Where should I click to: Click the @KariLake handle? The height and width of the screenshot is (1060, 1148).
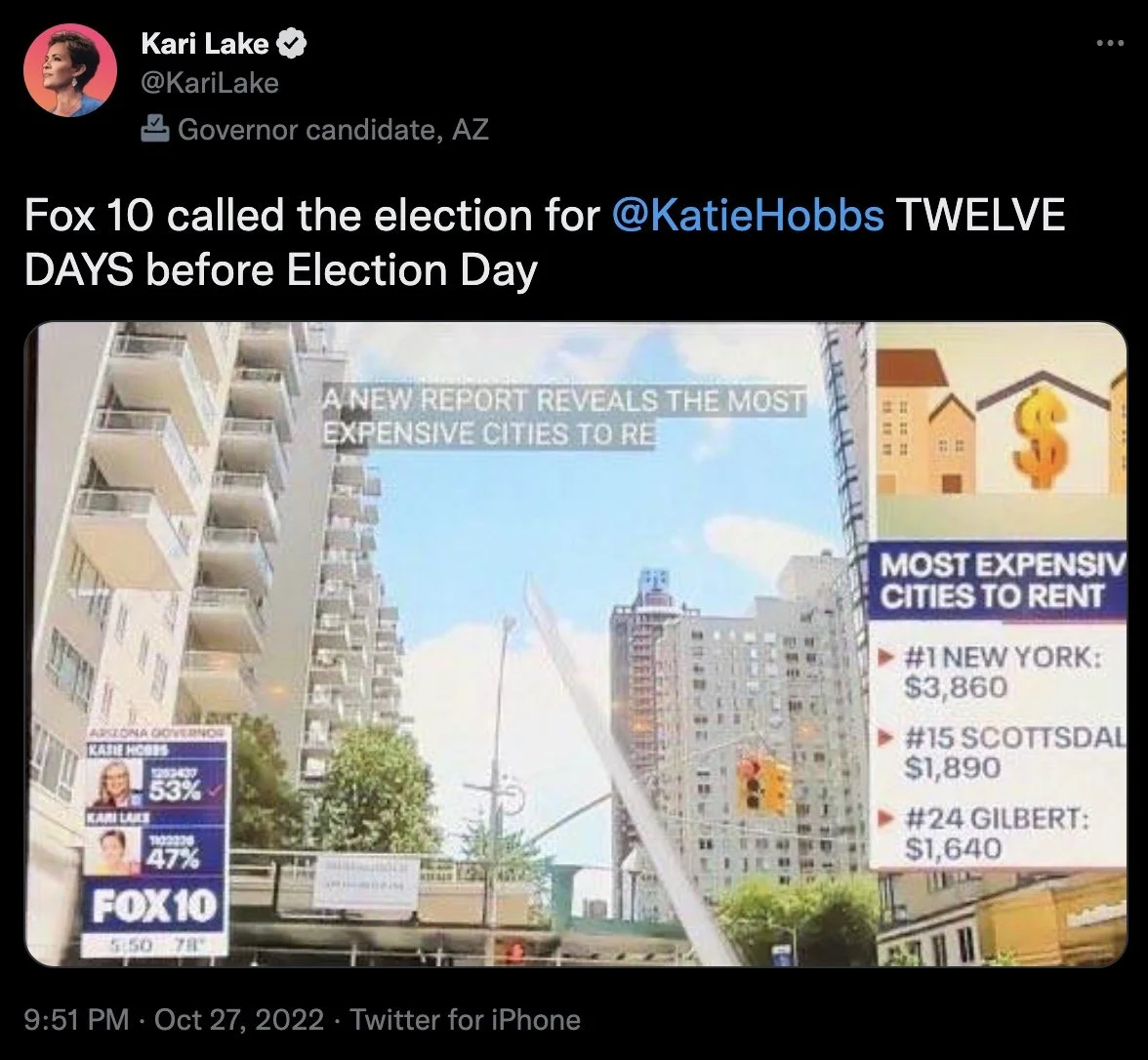click(209, 84)
